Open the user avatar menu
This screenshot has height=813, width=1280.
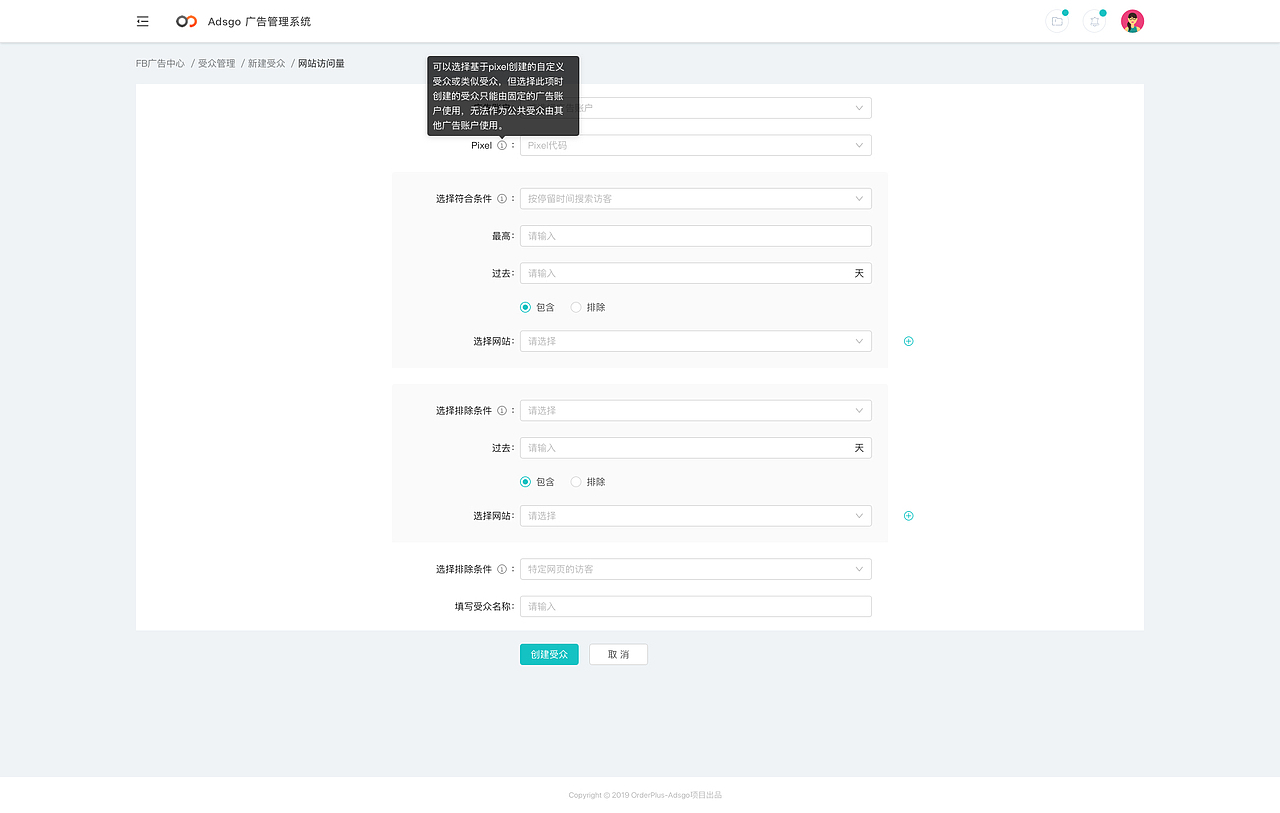click(1132, 21)
